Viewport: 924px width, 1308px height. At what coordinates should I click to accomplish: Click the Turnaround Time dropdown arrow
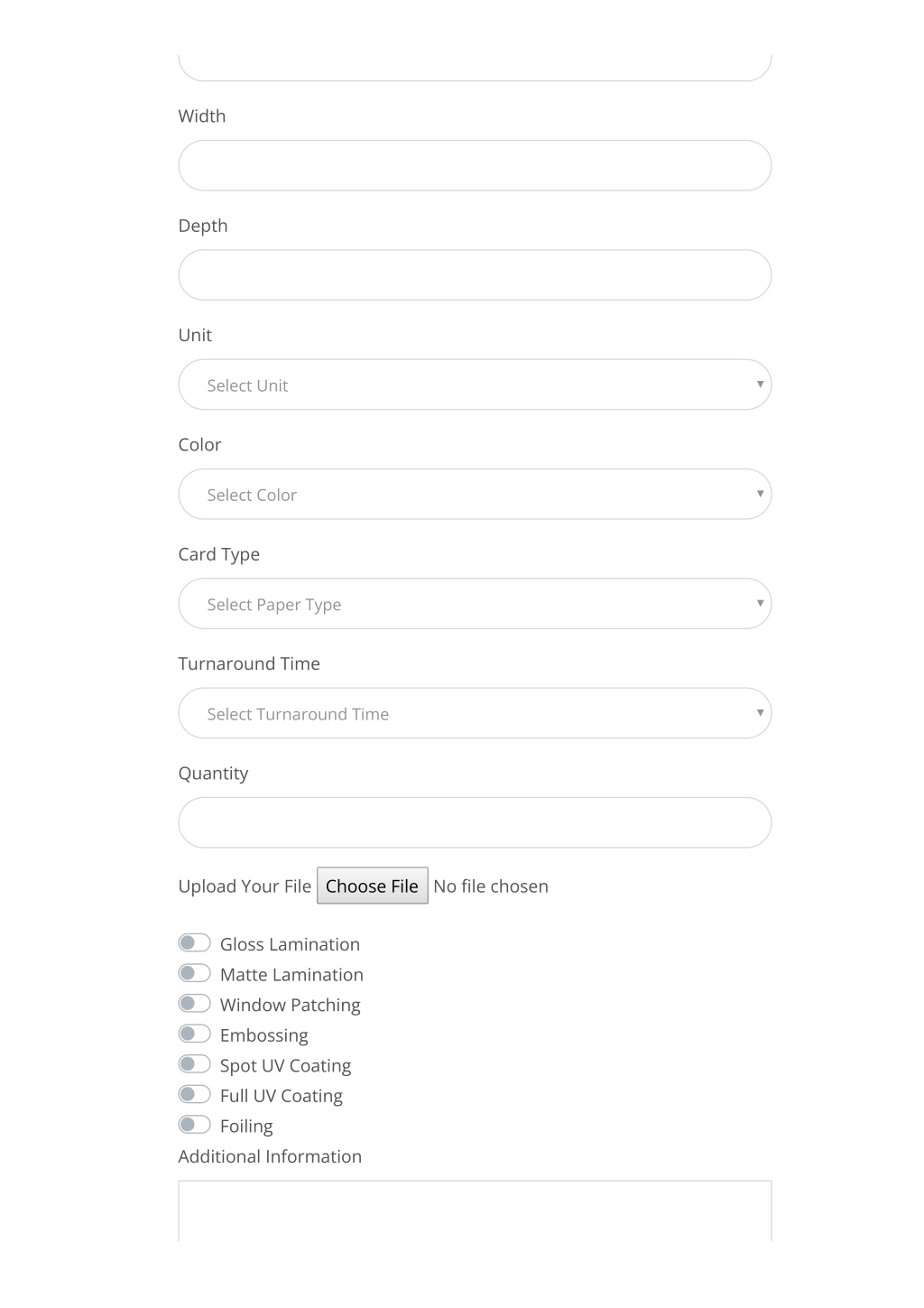click(x=760, y=713)
